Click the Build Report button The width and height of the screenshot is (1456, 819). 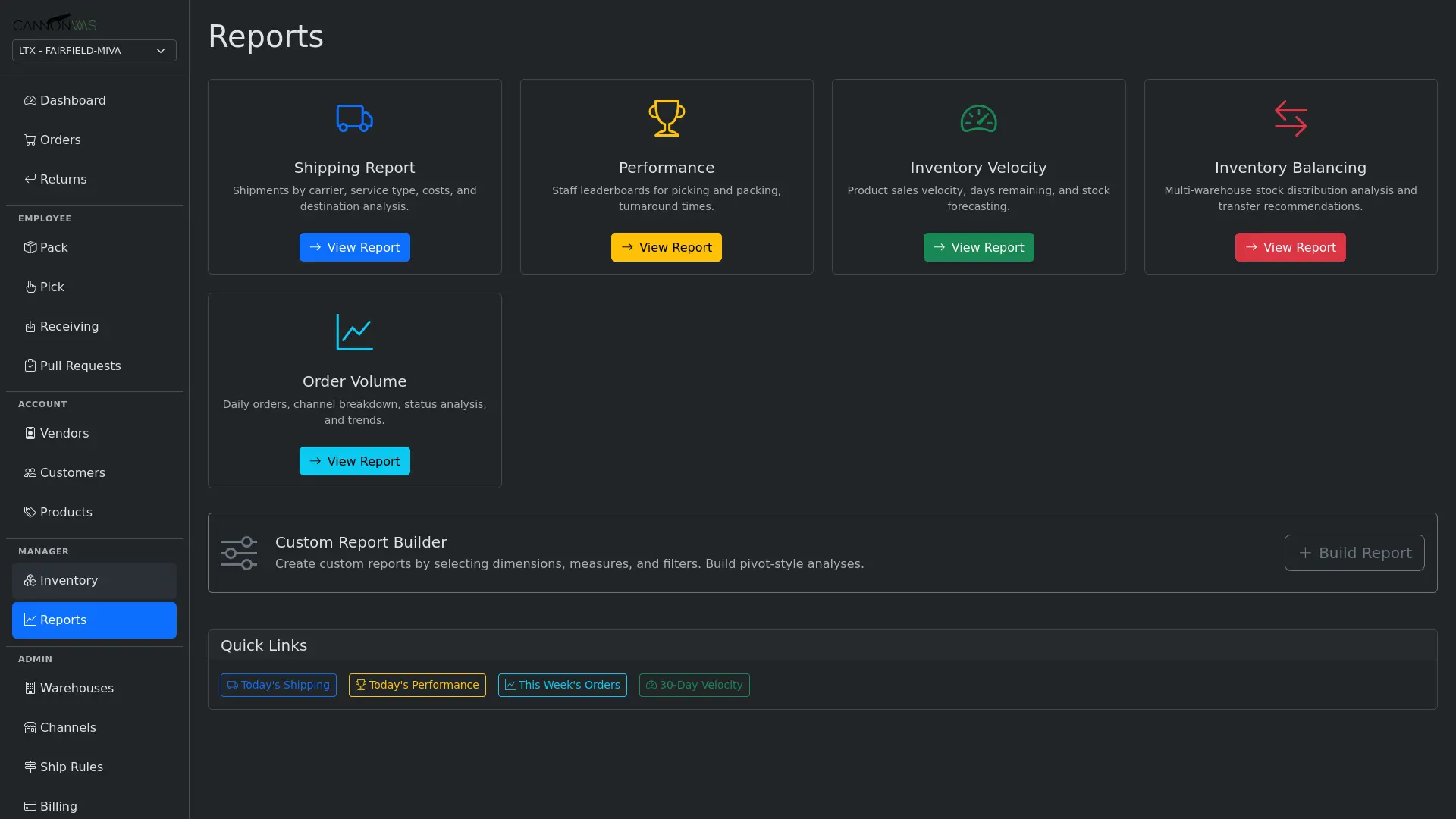(1354, 553)
